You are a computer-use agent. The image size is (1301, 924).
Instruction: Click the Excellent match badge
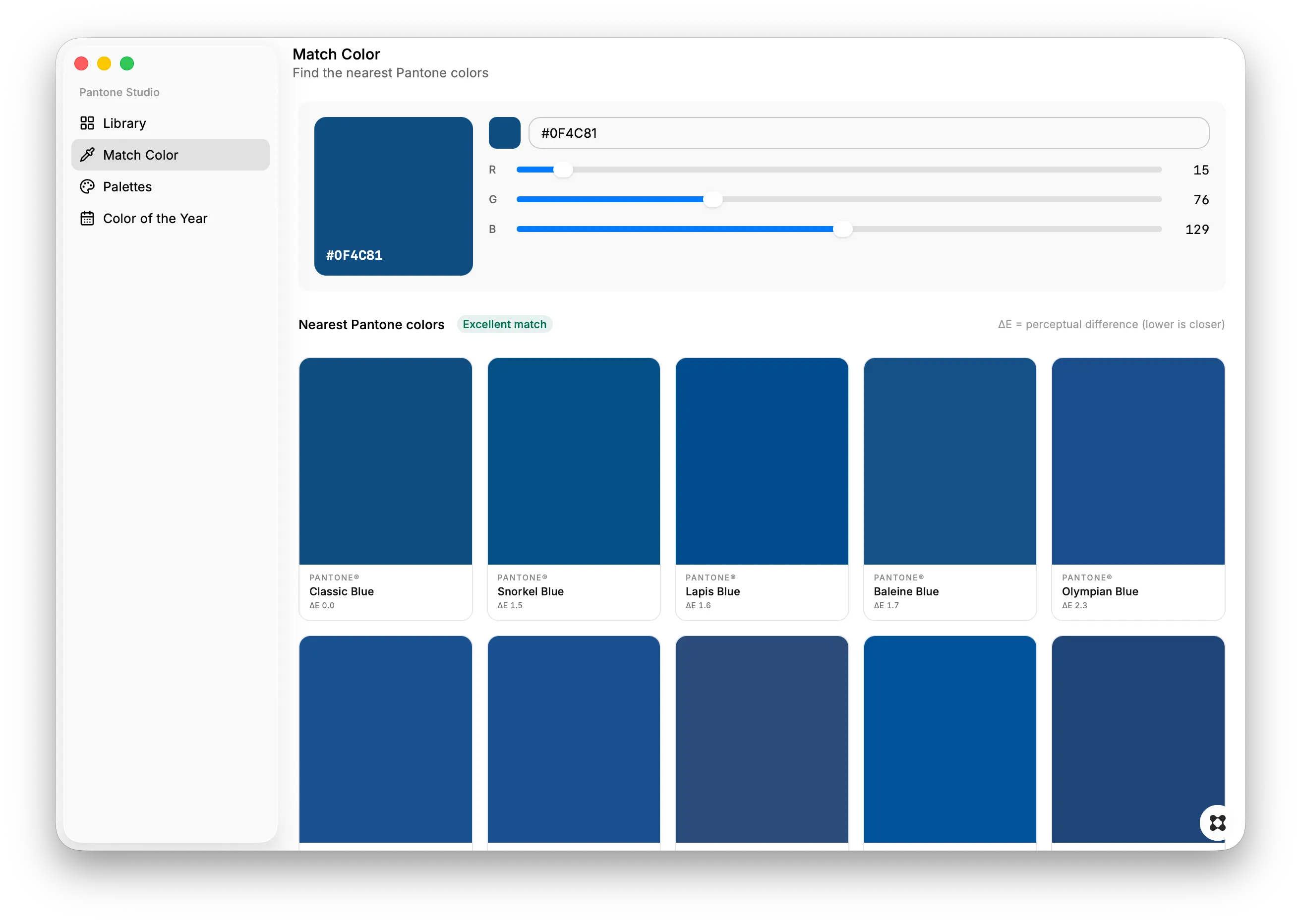click(x=504, y=324)
